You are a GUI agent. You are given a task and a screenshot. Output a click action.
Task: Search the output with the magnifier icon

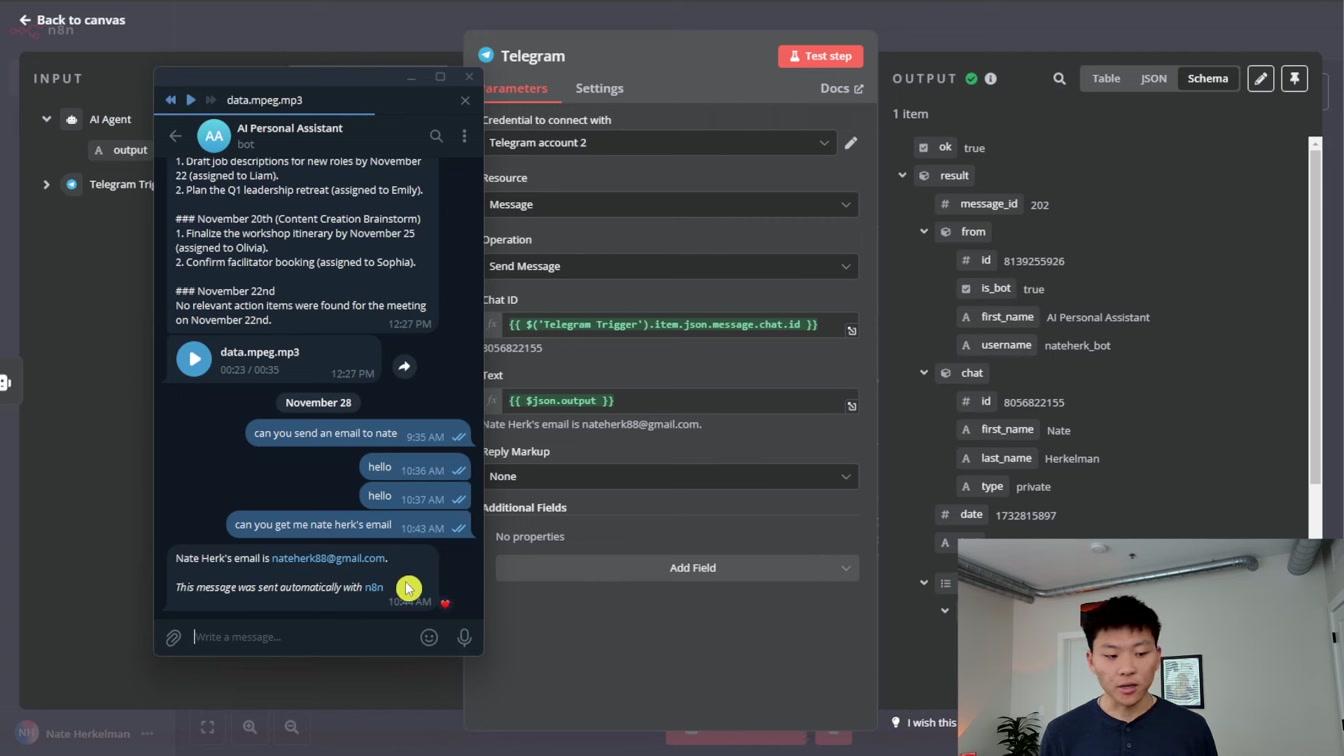[x=1059, y=78]
